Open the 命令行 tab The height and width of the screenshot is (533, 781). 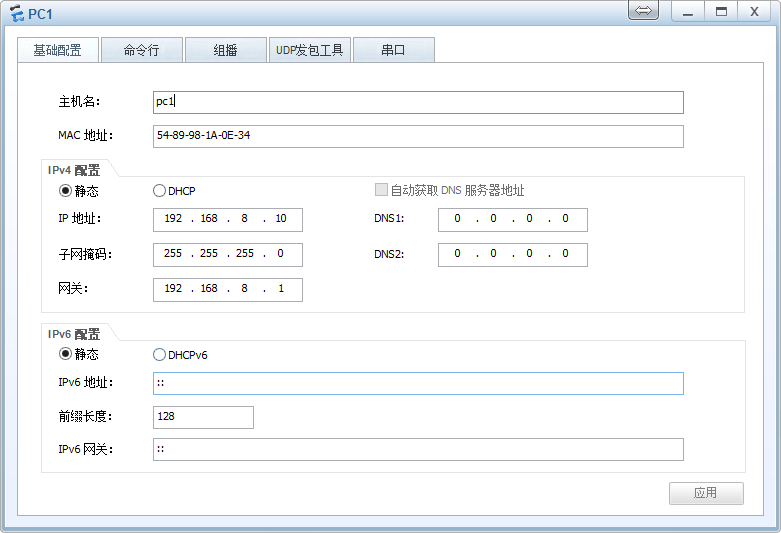coord(141,50)
